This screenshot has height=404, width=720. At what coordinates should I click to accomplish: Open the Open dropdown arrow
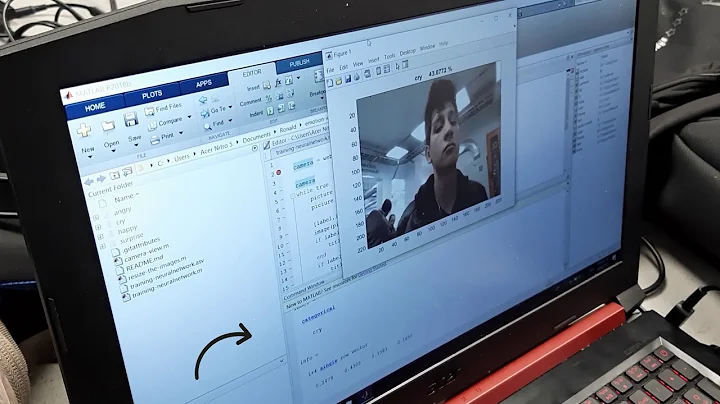coord(113,151)
